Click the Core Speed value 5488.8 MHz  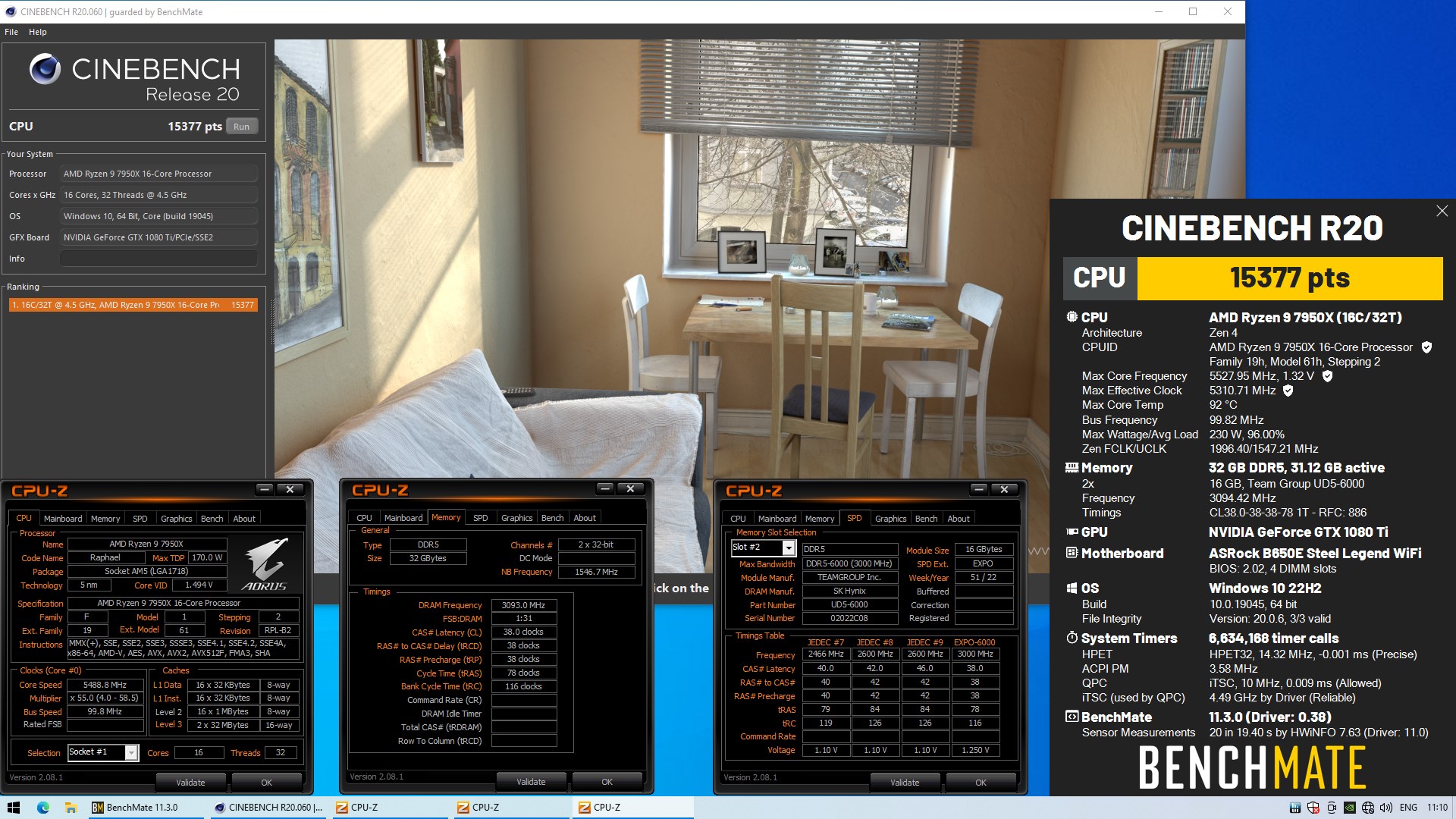(x=105, y=685)
